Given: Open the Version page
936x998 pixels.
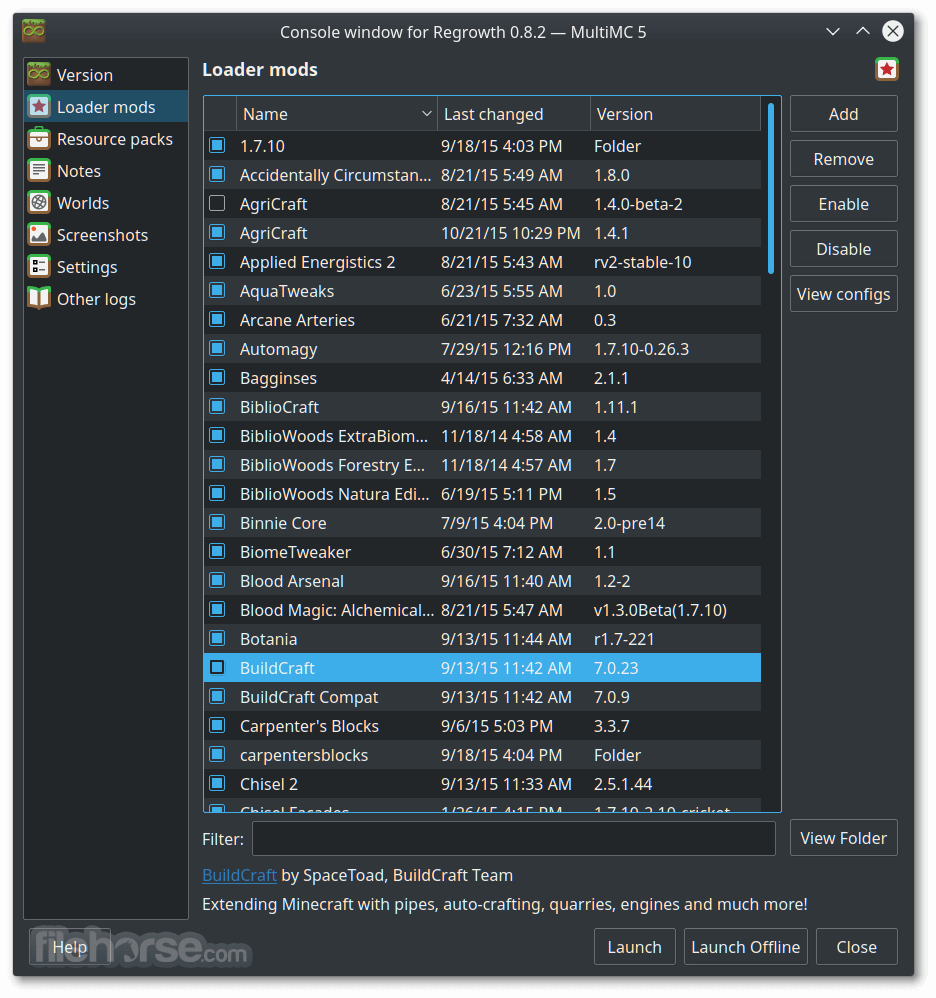Looking at the screenshot, I should [106, 74].
